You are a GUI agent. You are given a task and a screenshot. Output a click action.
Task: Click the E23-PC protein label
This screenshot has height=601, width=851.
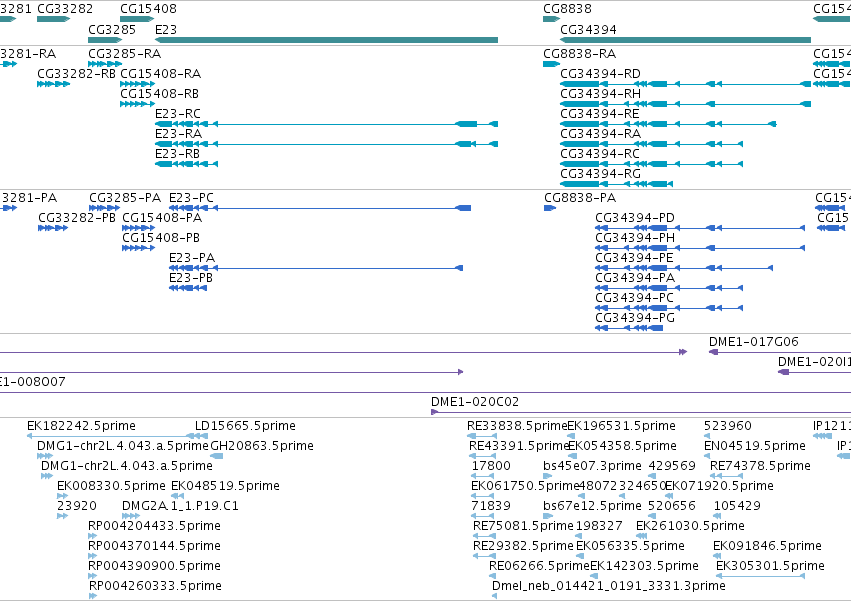(x=191, y=198)
